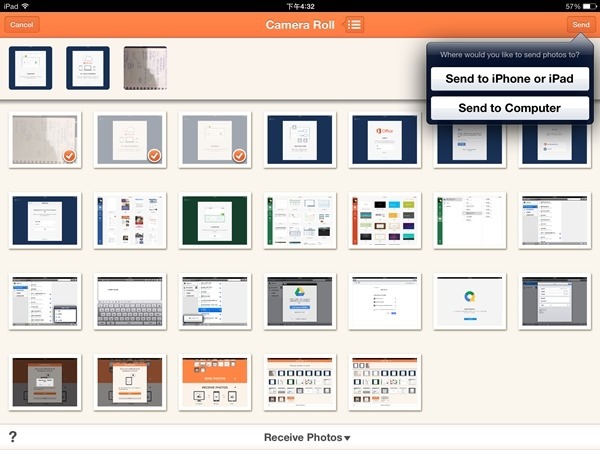Viewport: 600px width, 450px height.
Task: Tap third photo in the selected tray
Action: [x=145, y=67]
